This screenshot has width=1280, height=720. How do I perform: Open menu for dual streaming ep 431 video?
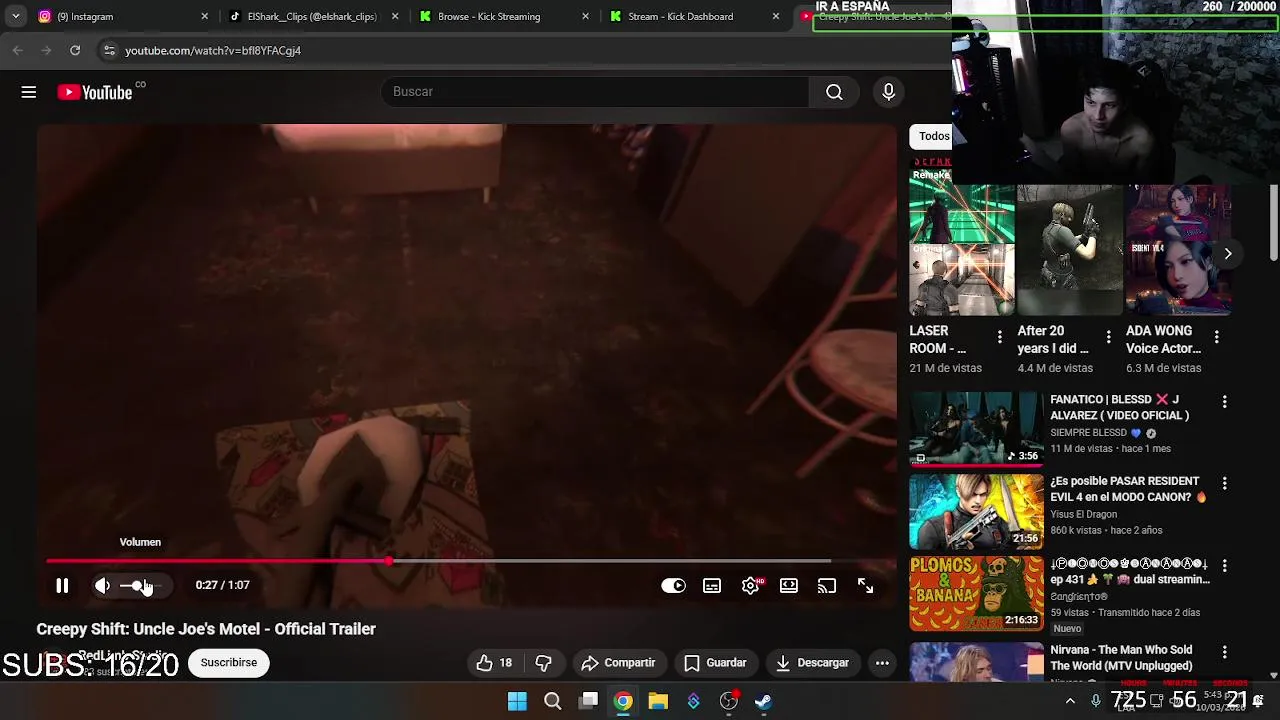[1224, 566]
